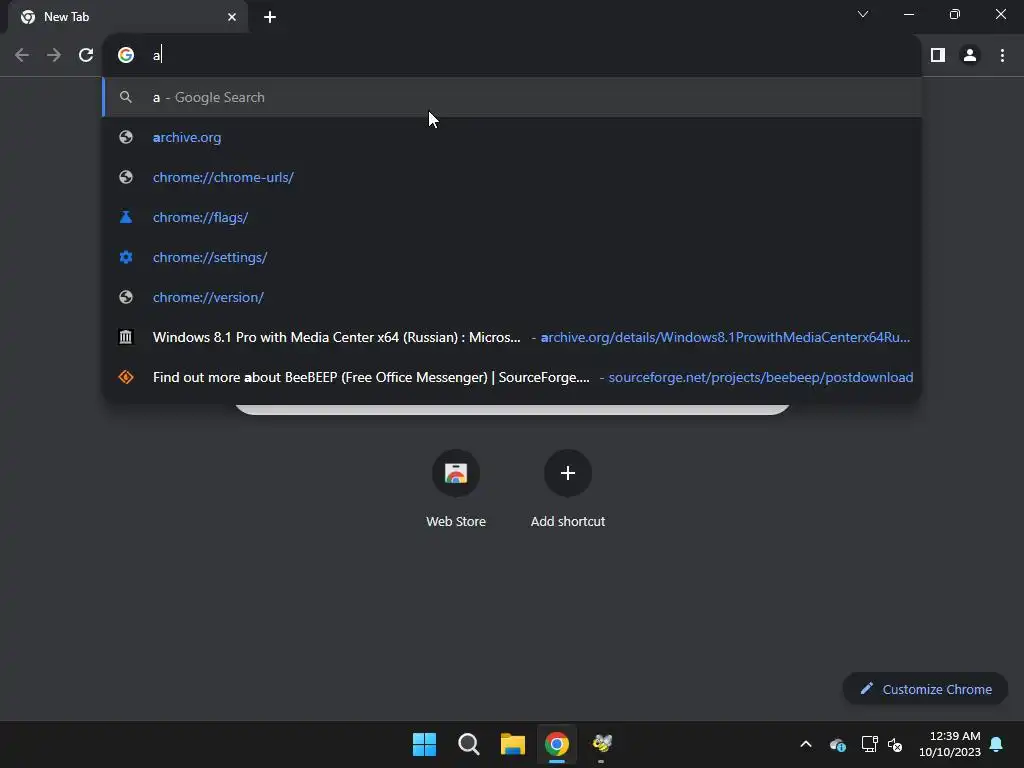Open the side panel icon
Screen dimensions: 1024x768
[x=938, y=56]
